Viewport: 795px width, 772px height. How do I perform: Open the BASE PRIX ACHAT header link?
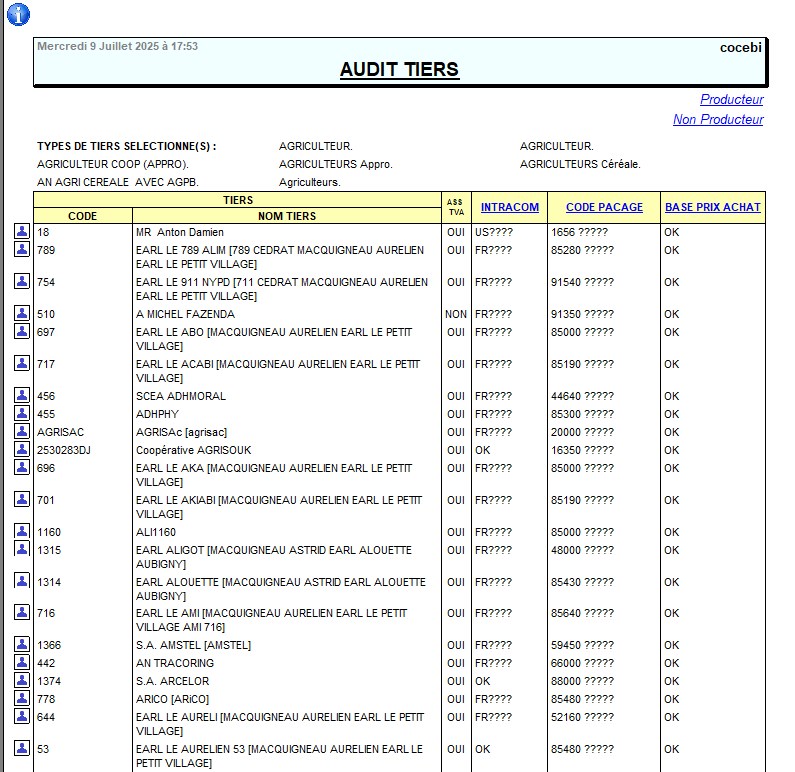[712, 208]
